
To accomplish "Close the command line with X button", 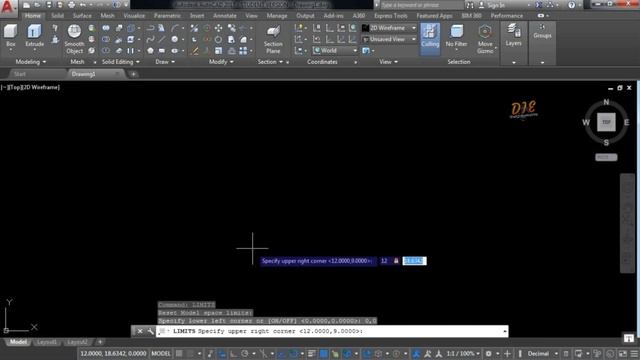I will [140, 331].
